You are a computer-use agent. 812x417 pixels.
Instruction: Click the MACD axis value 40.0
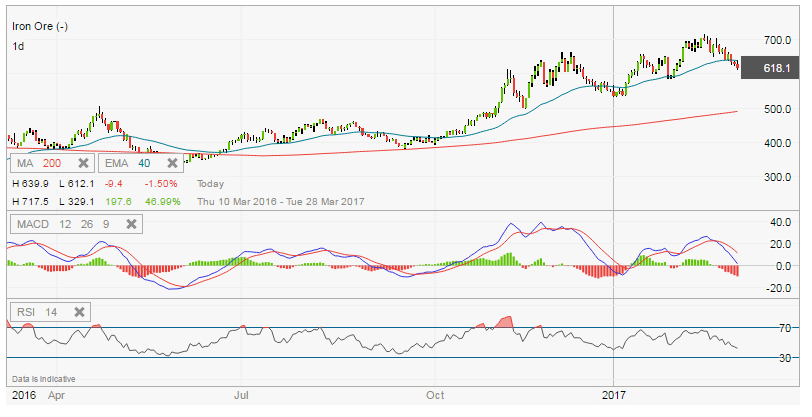pyautogui.click(x=780, y=222)
